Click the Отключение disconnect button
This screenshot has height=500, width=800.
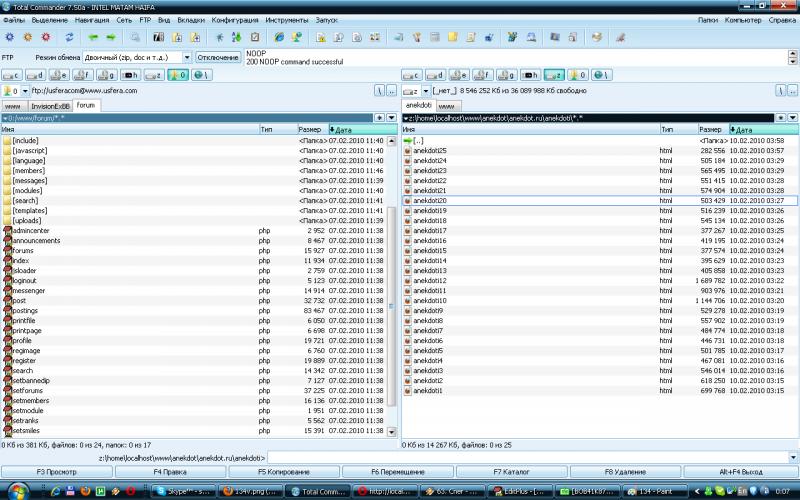pyautogui.click(x=218, y=57)
